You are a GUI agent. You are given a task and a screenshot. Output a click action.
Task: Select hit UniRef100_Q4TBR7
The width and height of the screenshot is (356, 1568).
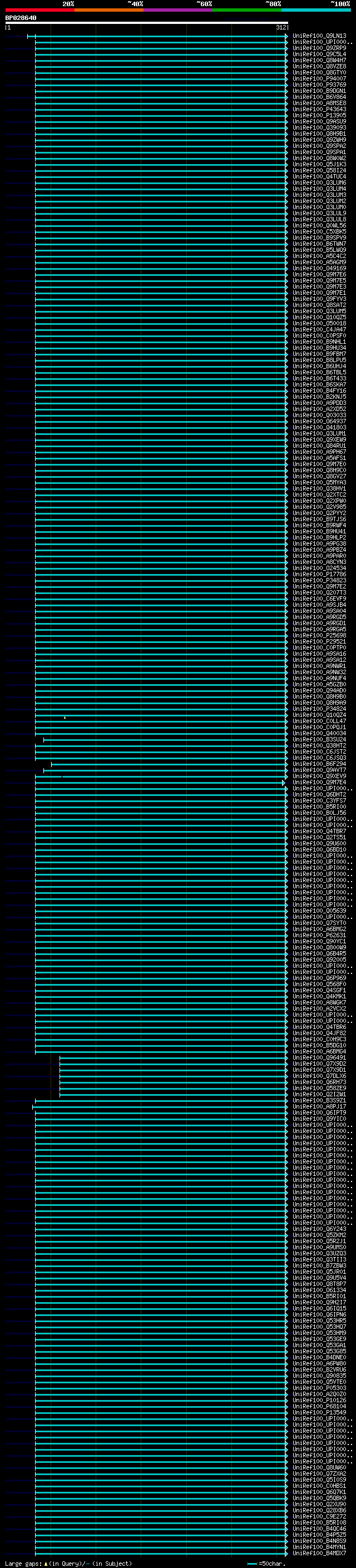(x=319, y=832)
